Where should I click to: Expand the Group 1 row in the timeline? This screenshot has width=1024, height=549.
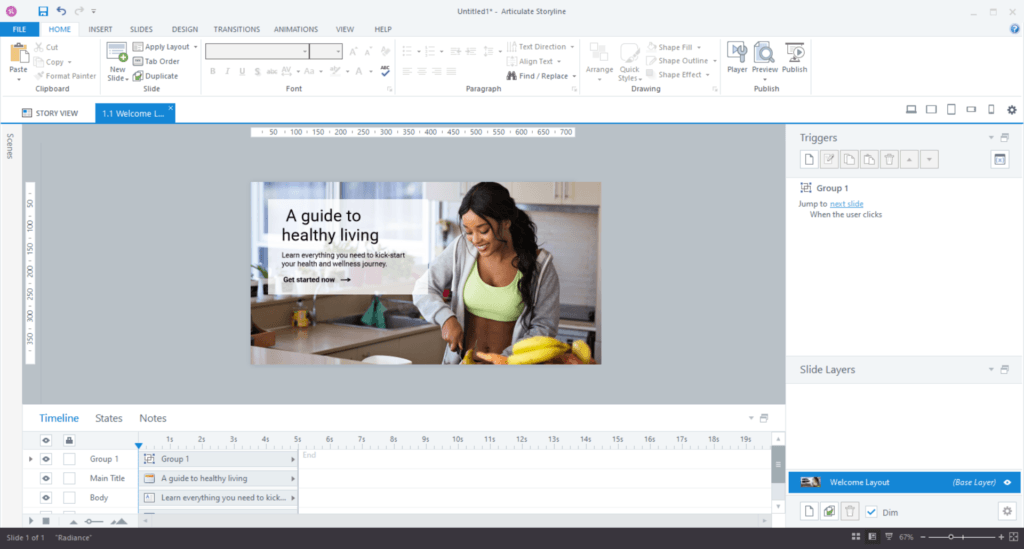[x=31, y=459]
